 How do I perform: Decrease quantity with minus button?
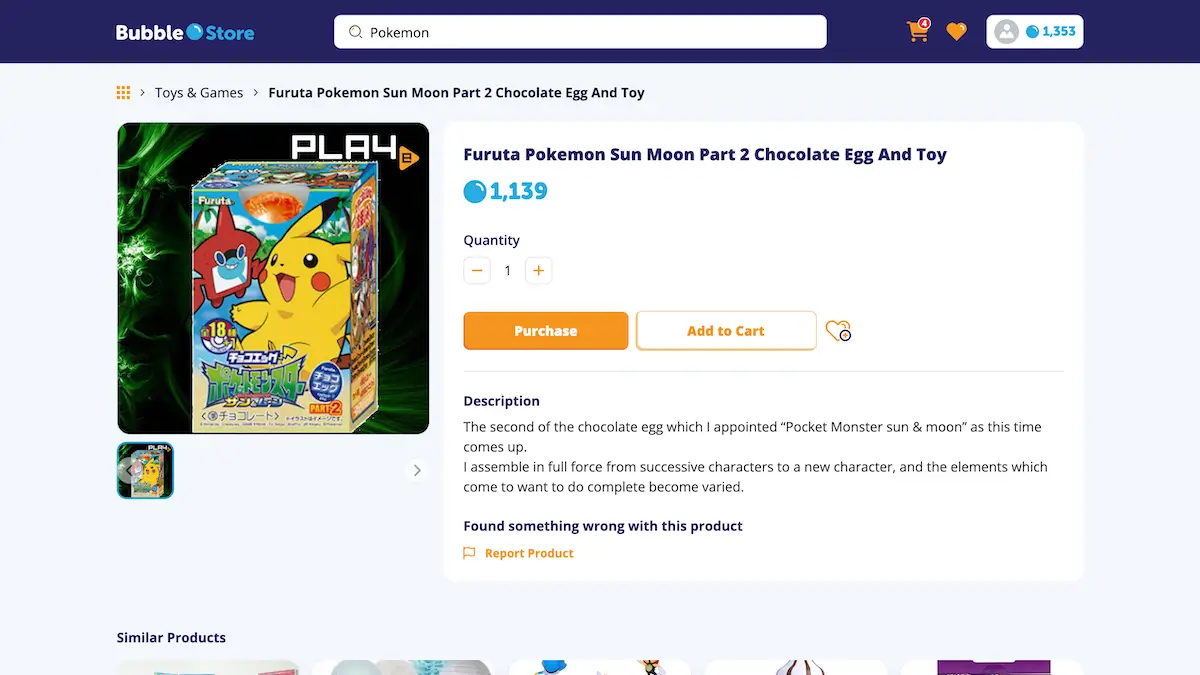[477, 270]
